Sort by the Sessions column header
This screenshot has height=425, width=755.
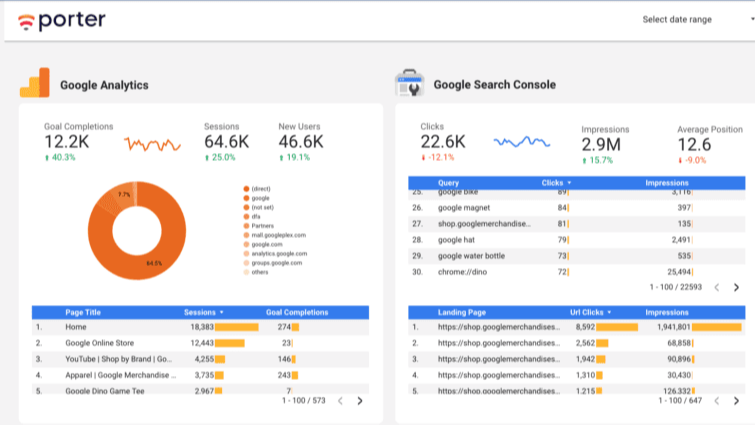point(203,312)
